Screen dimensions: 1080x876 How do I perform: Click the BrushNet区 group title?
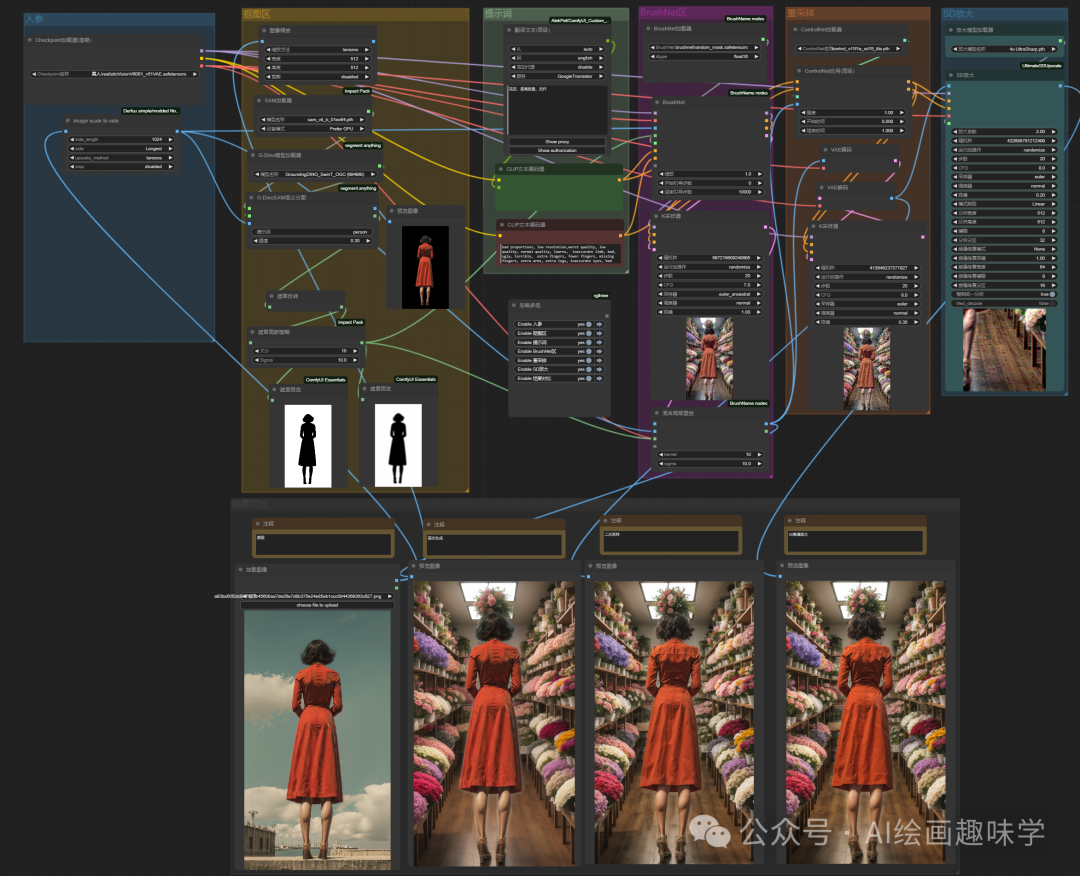click(663, 12)
